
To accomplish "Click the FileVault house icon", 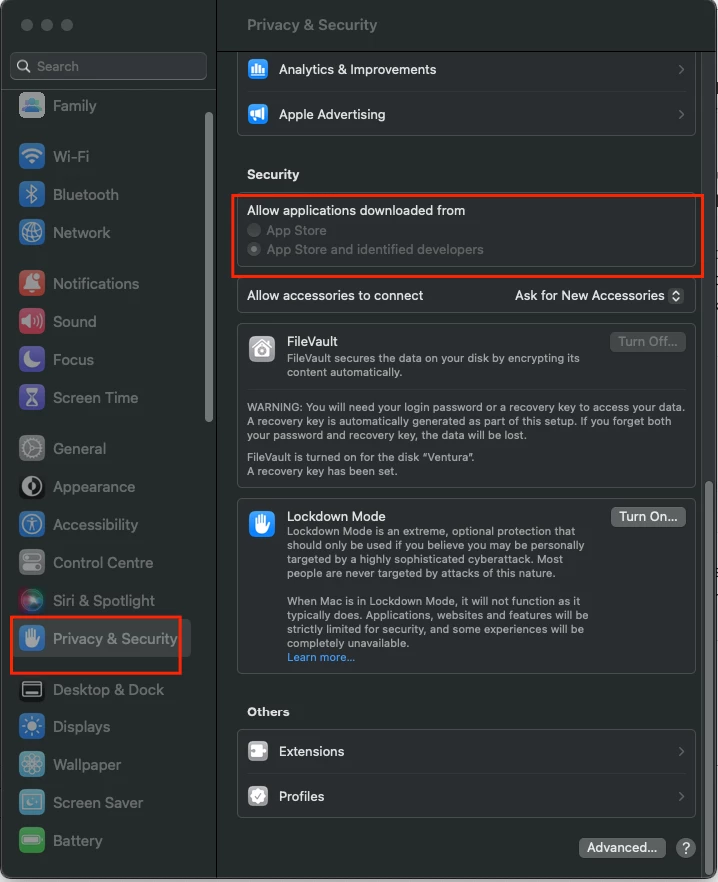I will pos(262,349).
